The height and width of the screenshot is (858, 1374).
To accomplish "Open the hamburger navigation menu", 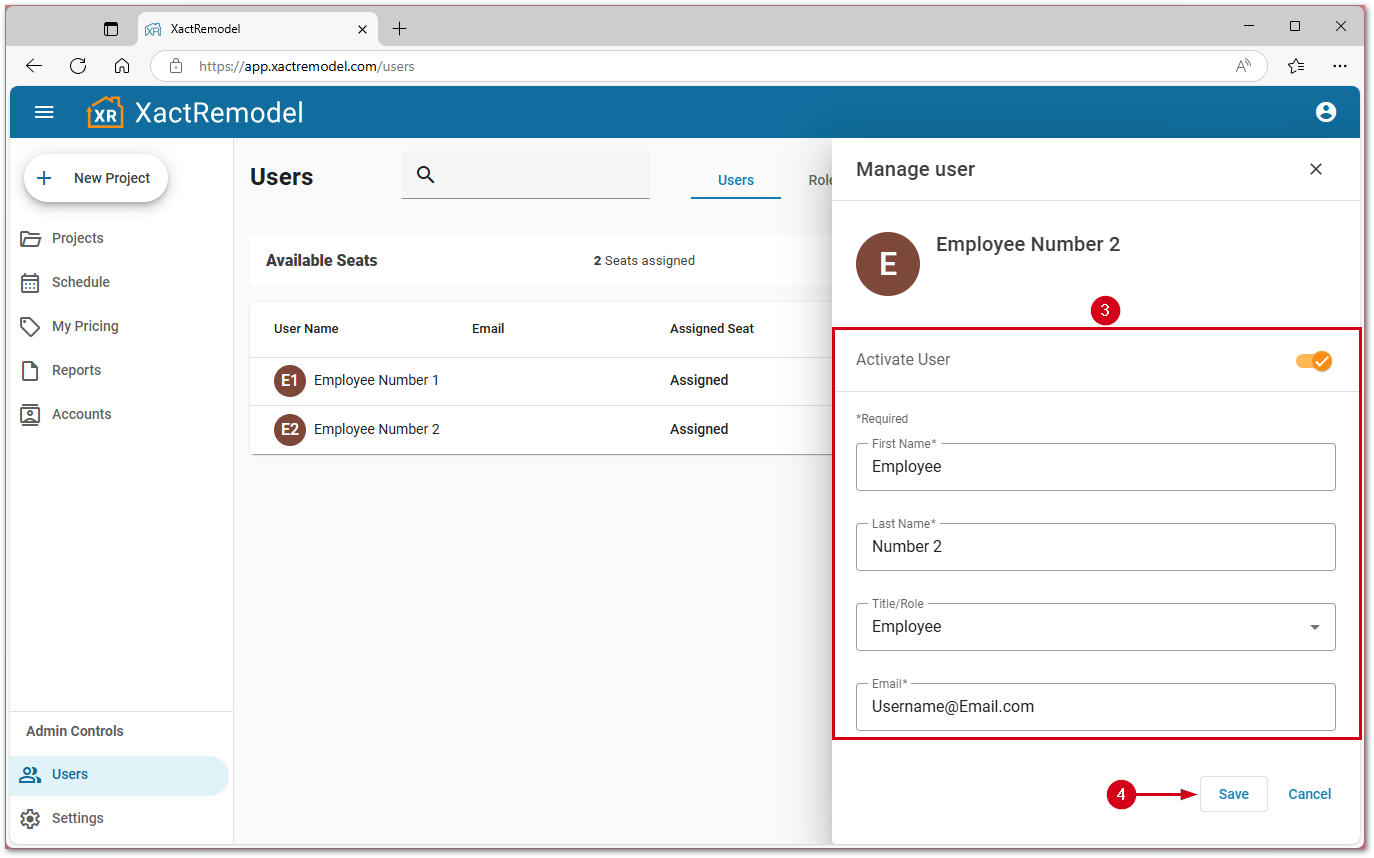I will (44, 112).
